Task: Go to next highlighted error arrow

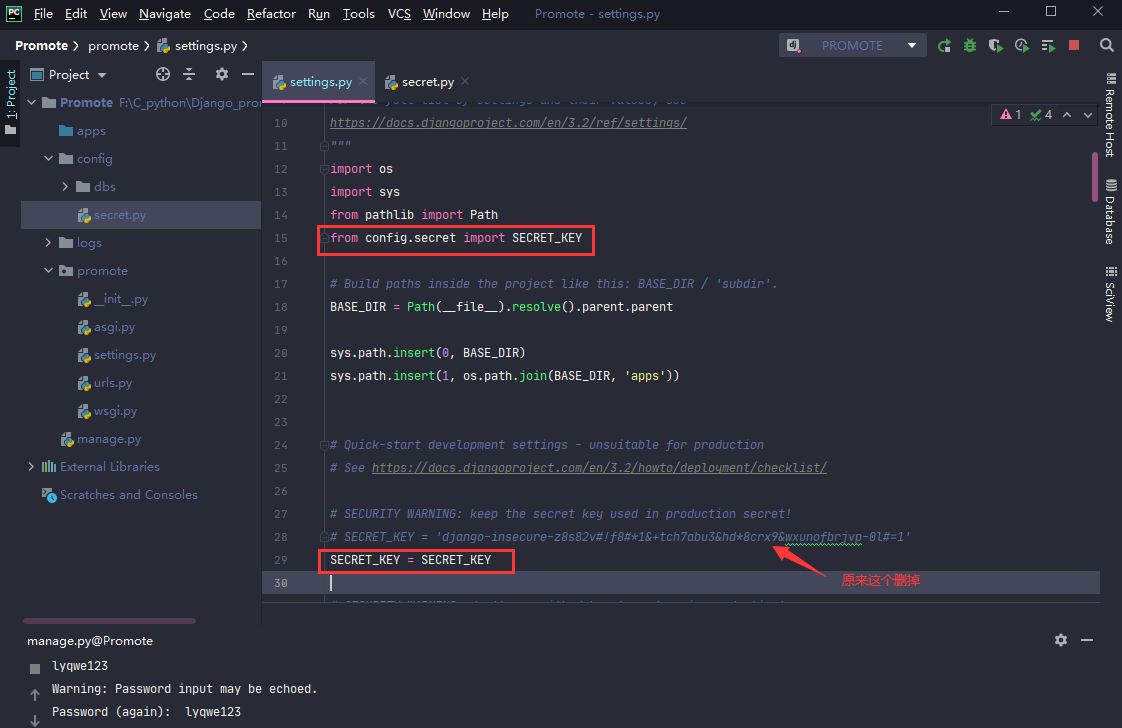Action: click(x=1088, y=115)
